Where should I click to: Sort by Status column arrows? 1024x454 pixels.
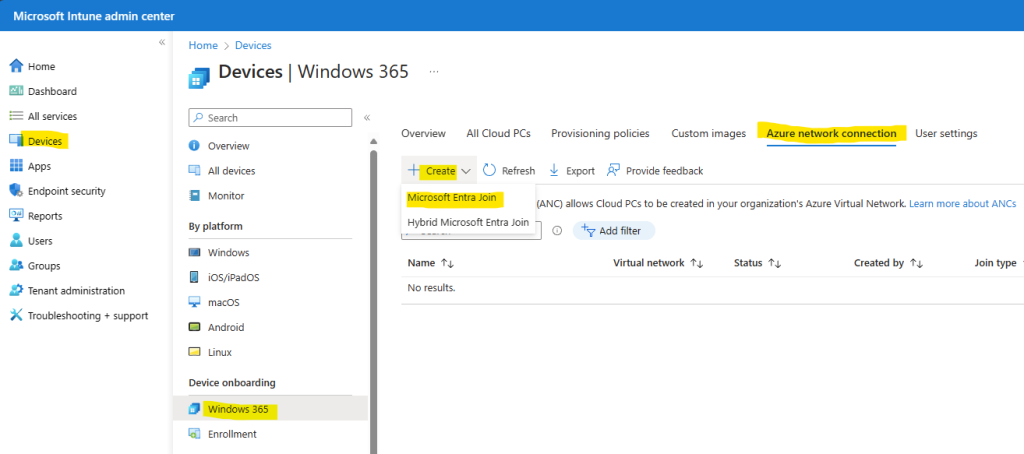[775, 263]
